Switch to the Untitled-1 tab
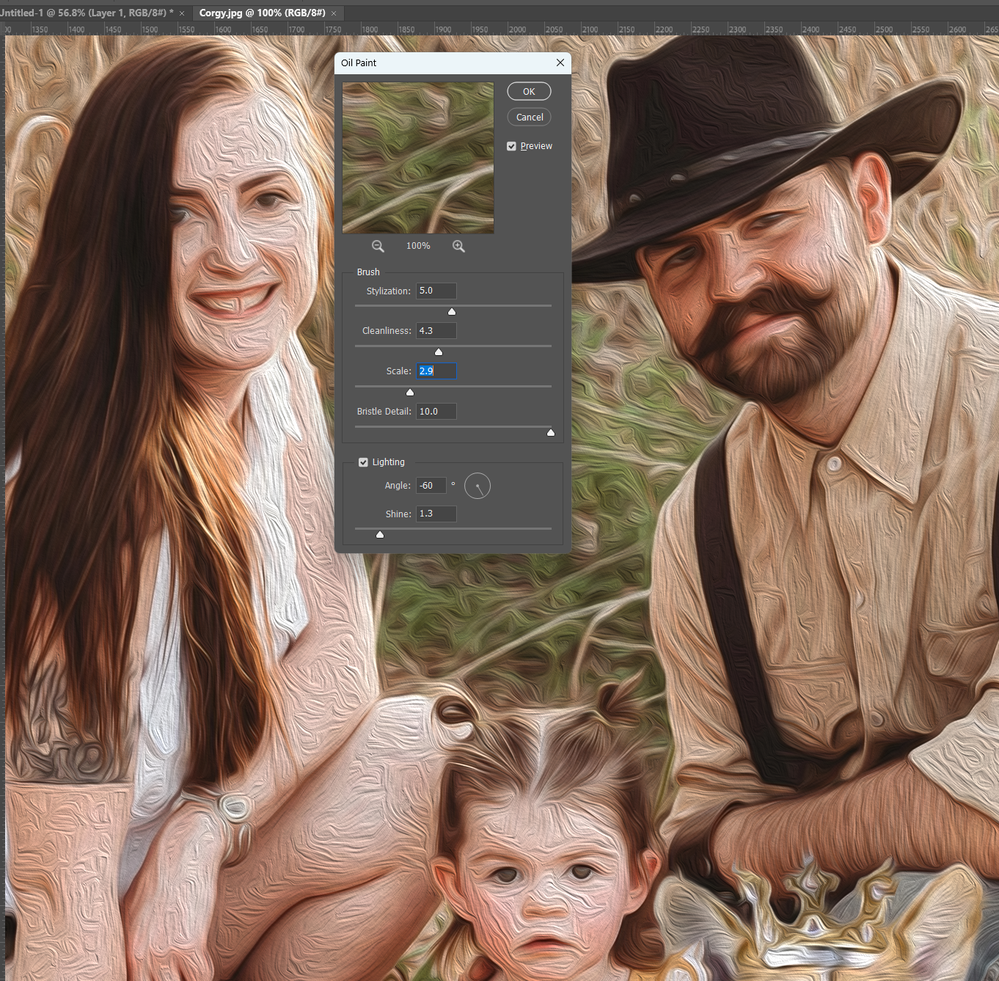The width and height of the screenshot is (999, 981). click(x=86, y=13)
